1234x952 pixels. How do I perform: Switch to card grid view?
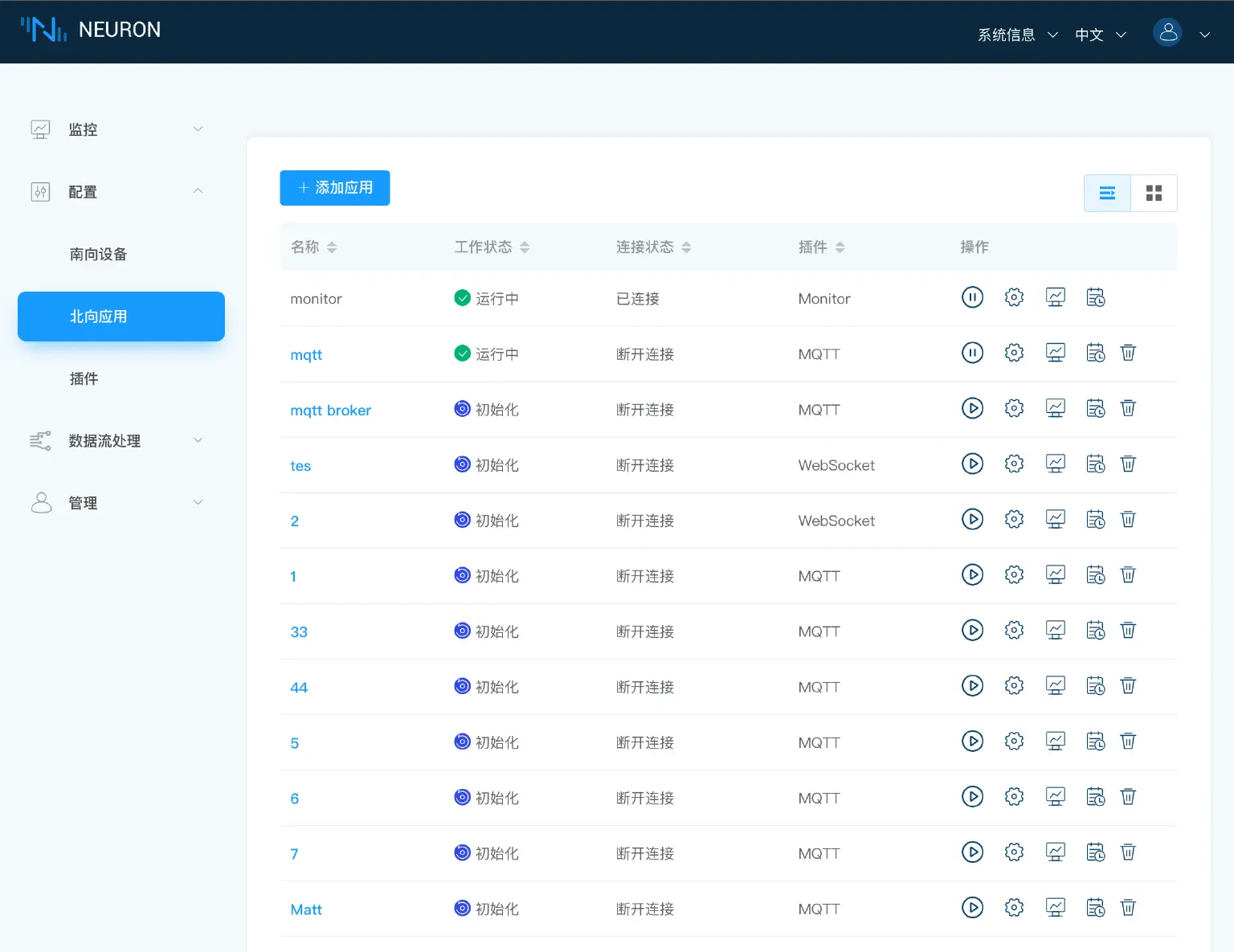(x=1154, y=193)
